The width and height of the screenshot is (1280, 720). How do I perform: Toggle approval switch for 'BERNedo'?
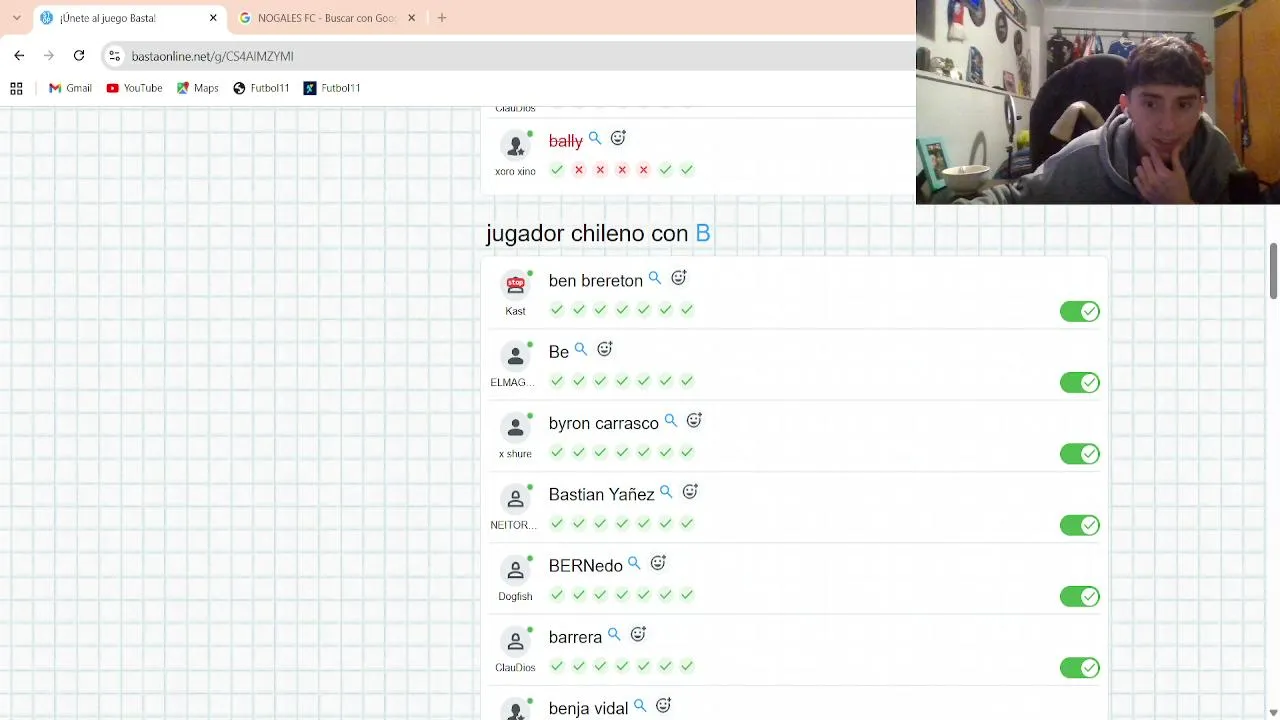(x=1080, y=597)
